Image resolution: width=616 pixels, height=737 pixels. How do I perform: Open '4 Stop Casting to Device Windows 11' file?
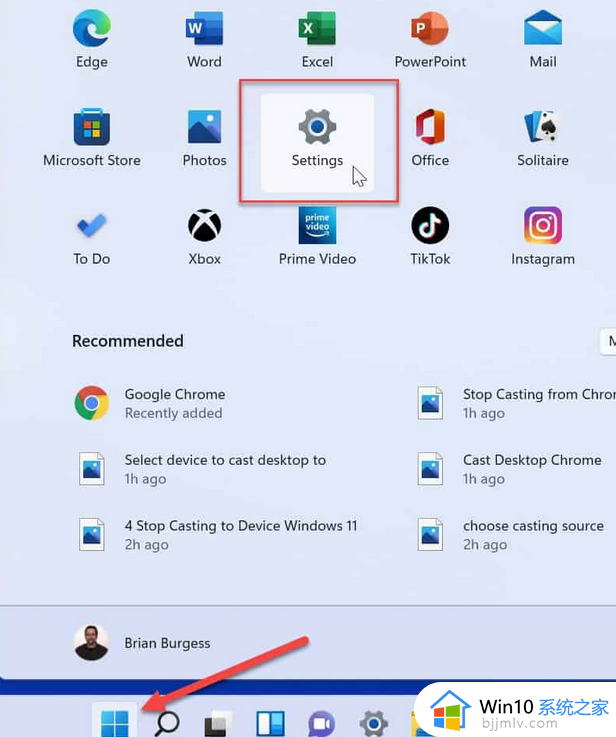218,535
